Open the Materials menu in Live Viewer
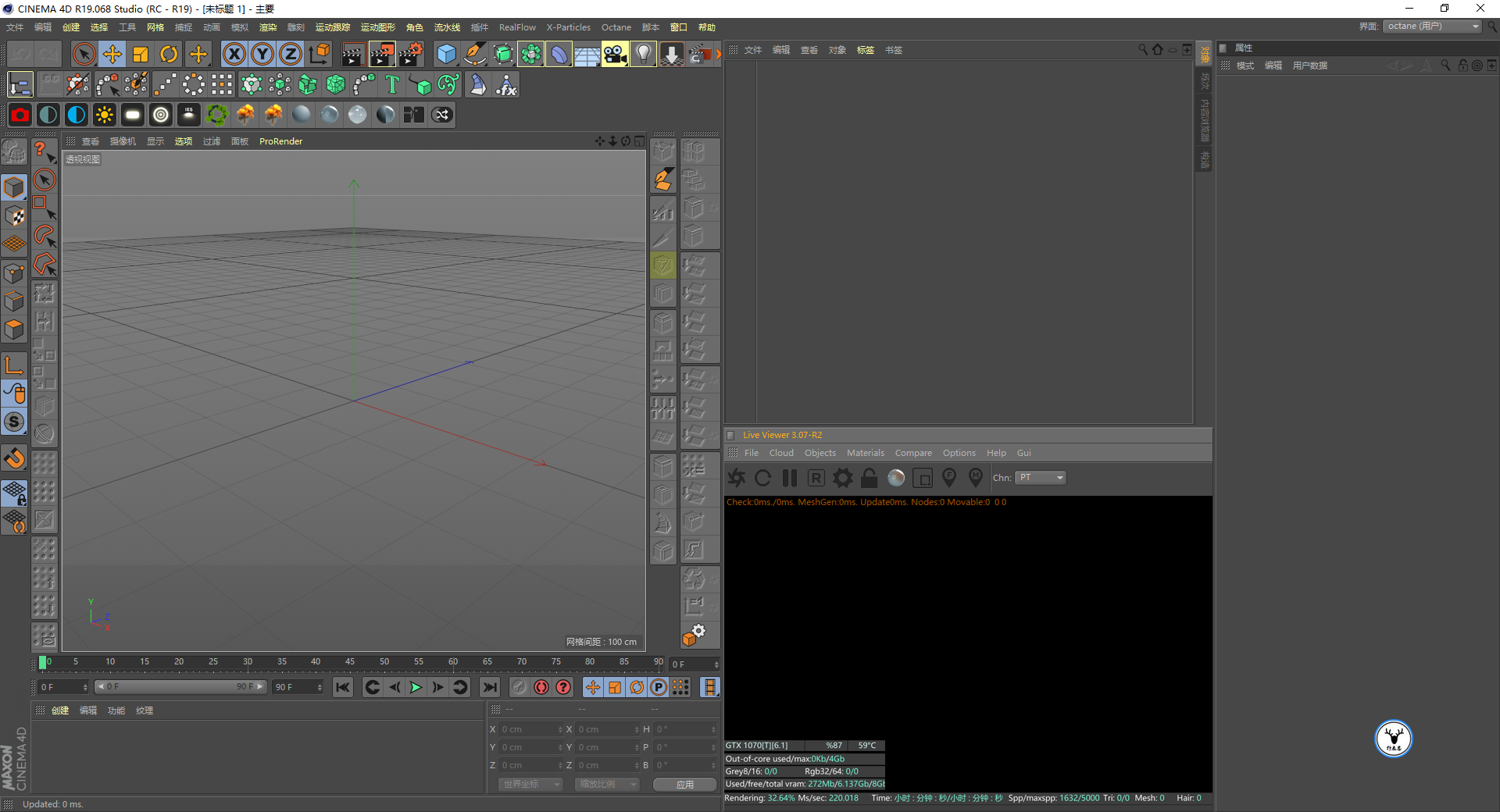The height and width of the screenshot is (812, 1500). pos(866,453)
